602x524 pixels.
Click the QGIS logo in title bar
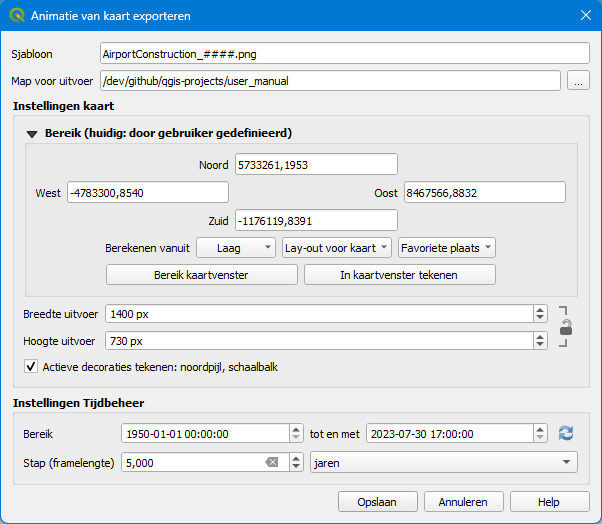click(x=16, y=16)
